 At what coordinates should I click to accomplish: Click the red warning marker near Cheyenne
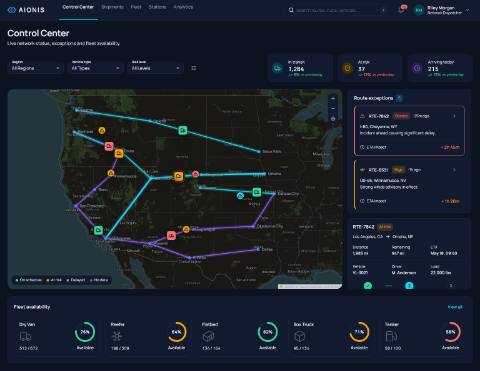tap(196, 174)
